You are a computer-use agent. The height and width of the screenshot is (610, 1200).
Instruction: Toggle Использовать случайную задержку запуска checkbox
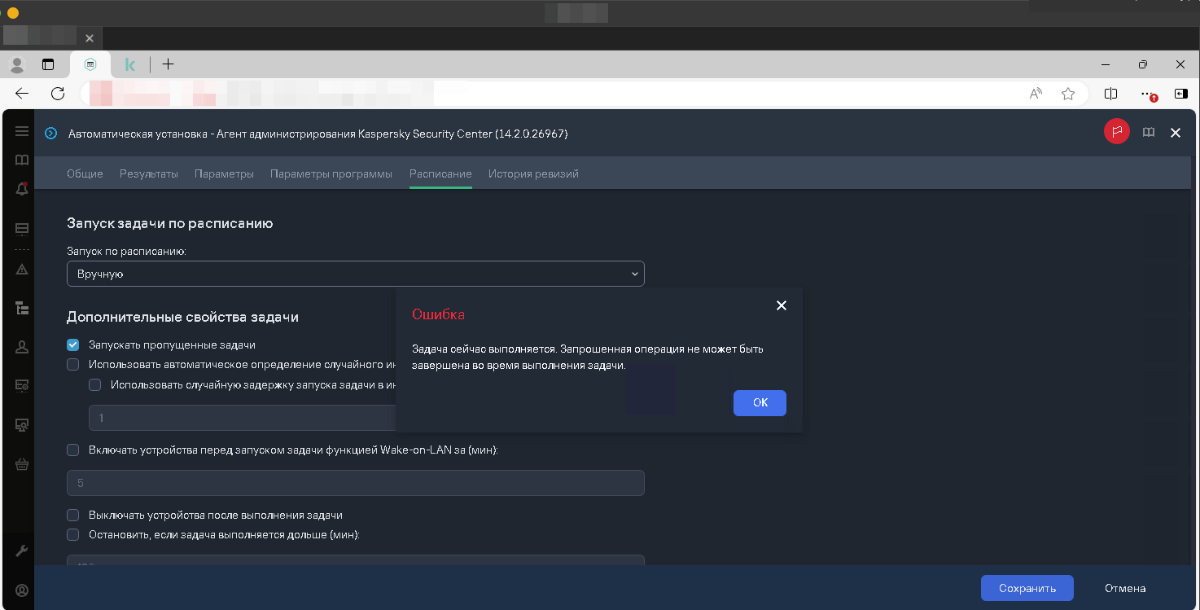coord(95,384)
